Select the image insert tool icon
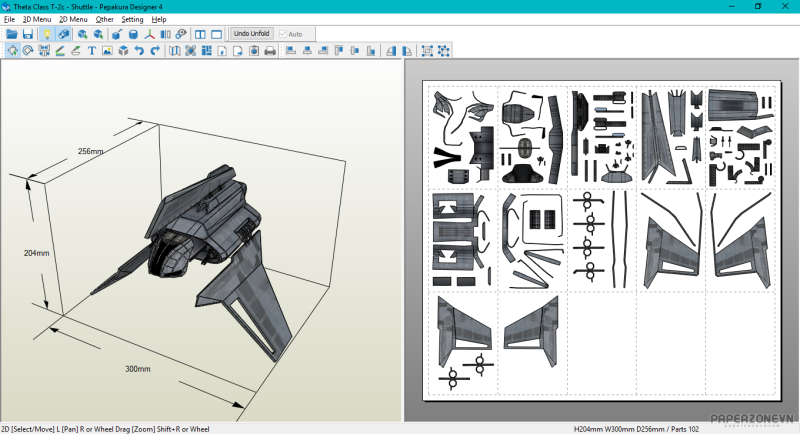 click(107, 51)
